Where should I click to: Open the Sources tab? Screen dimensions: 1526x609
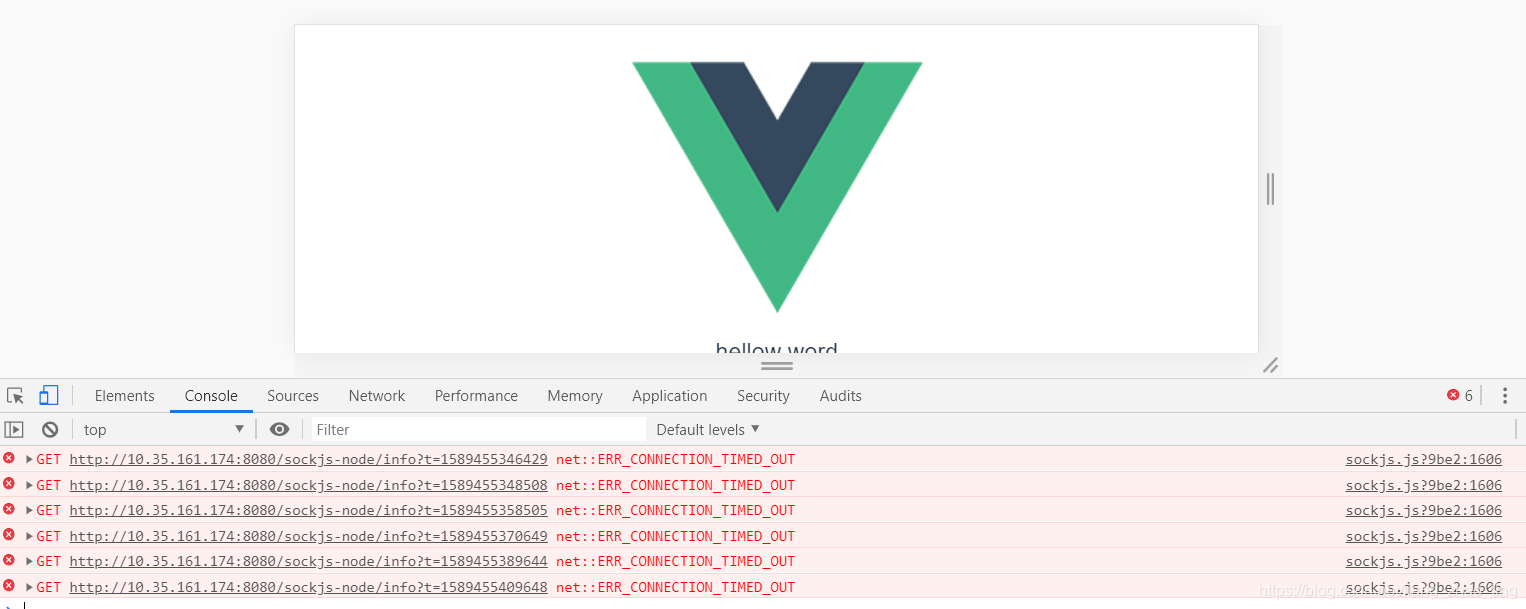click(x=293, y=396)
